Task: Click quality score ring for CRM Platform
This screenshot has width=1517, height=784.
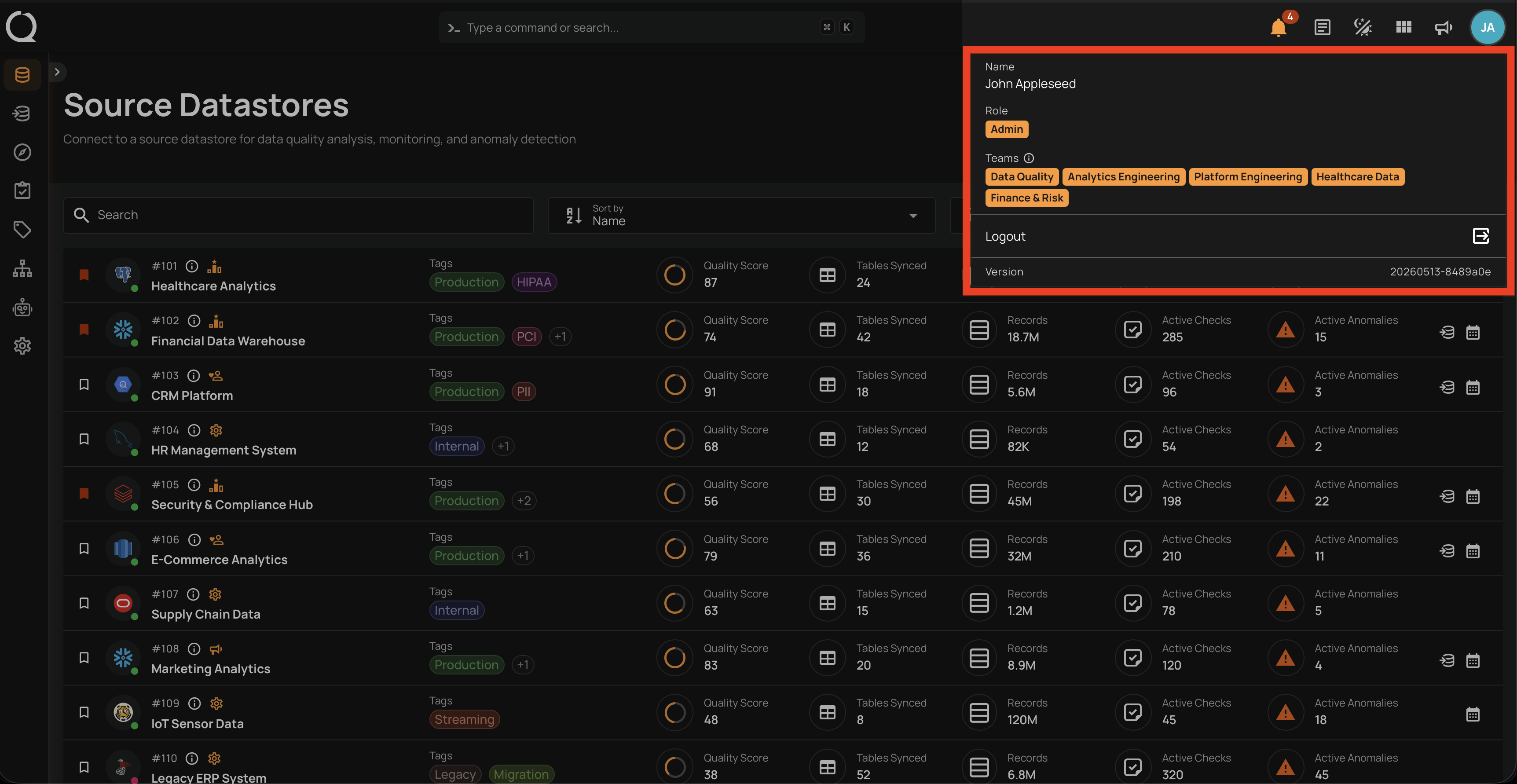Action: click(675, 385)
